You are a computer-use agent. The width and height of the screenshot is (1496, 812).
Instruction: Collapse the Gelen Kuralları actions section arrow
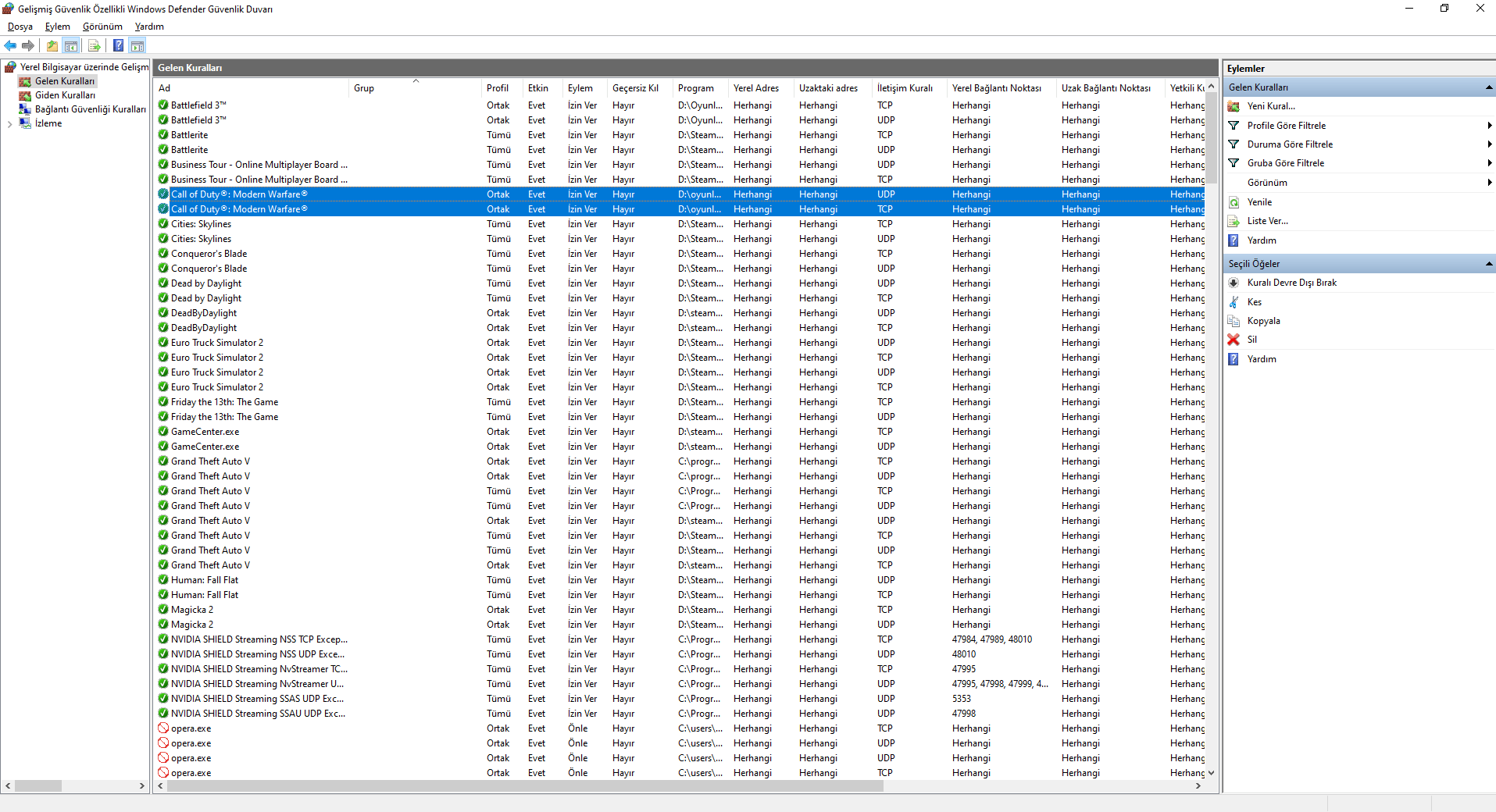coord(1489,87)
